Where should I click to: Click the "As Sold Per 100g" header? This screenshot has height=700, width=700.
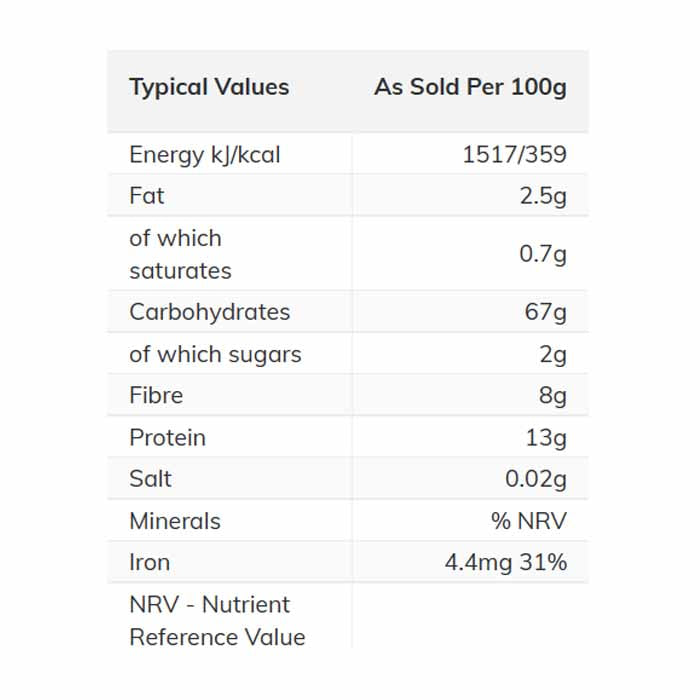470,87
